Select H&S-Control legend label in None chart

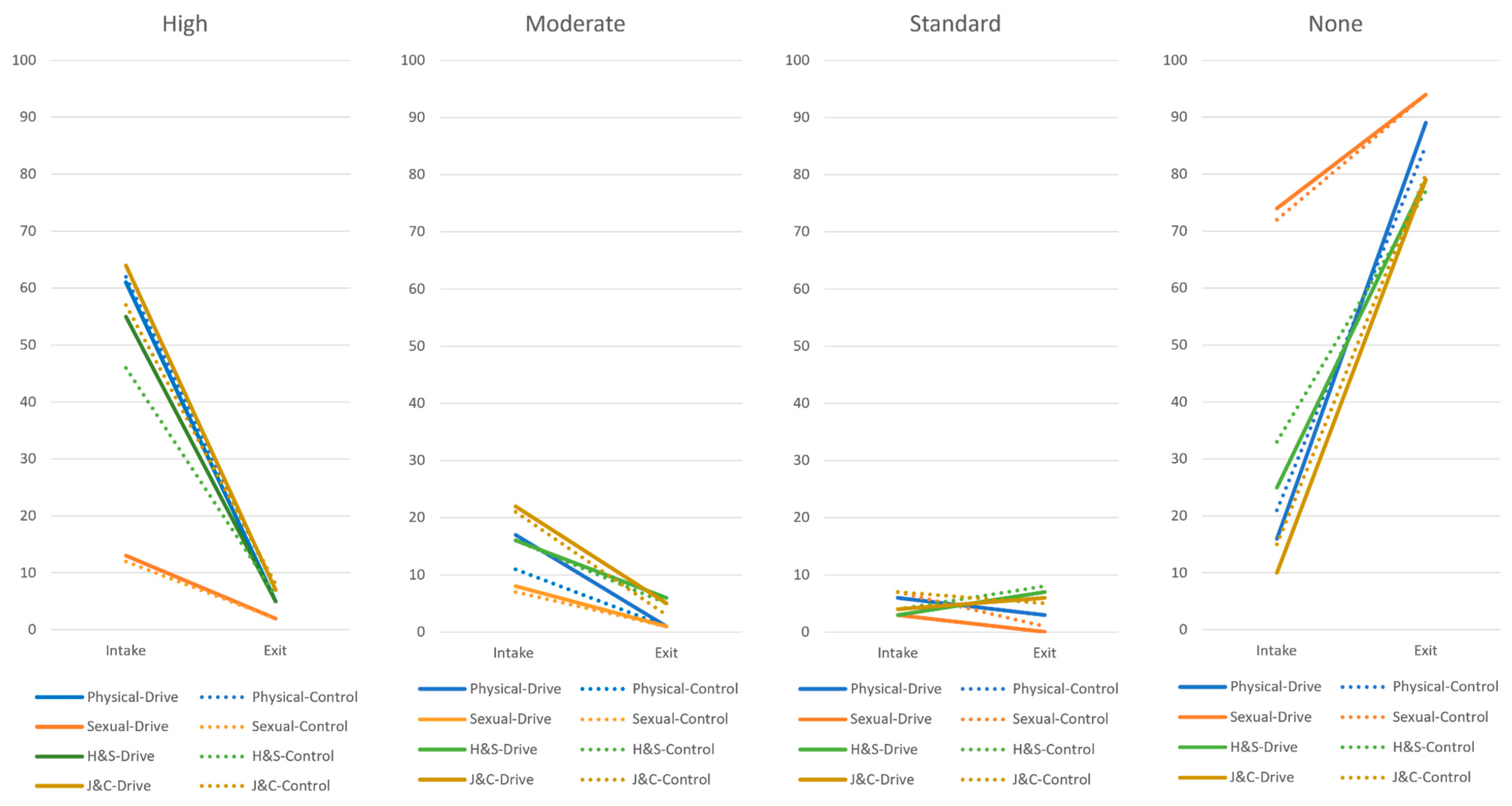pyautogui.click(x=1434, y=747)
